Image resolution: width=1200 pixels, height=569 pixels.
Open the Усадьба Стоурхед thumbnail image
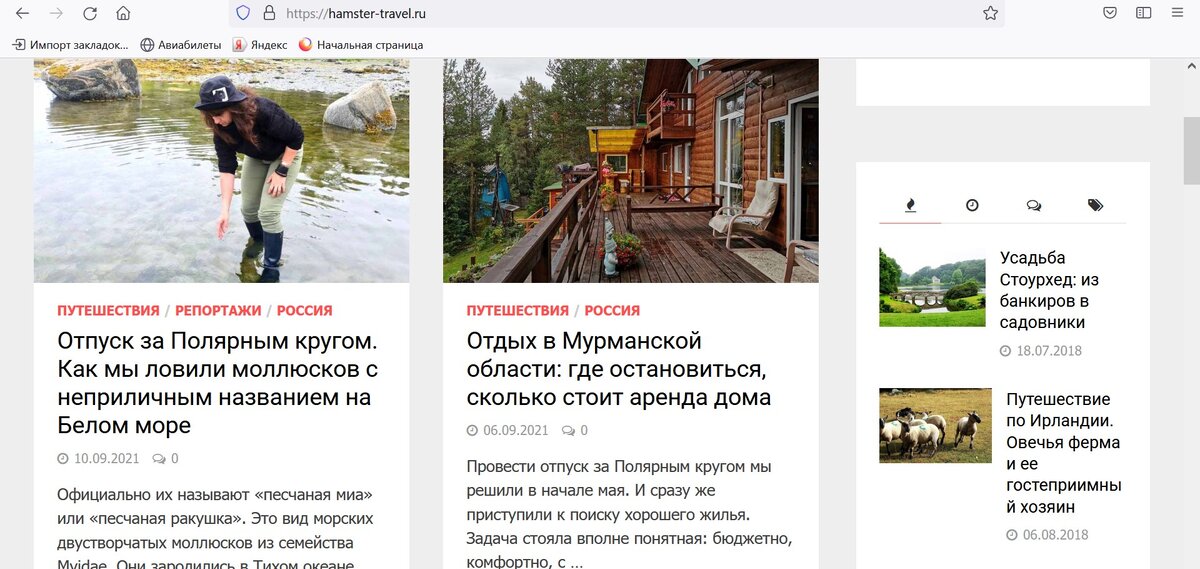click(932, 287)
